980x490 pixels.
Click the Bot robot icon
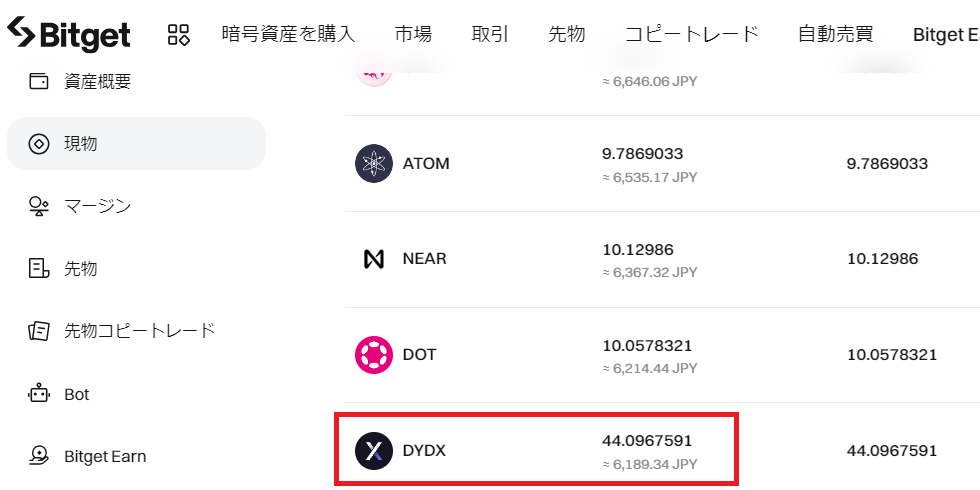pyautogui.click(x=39, y=394)
